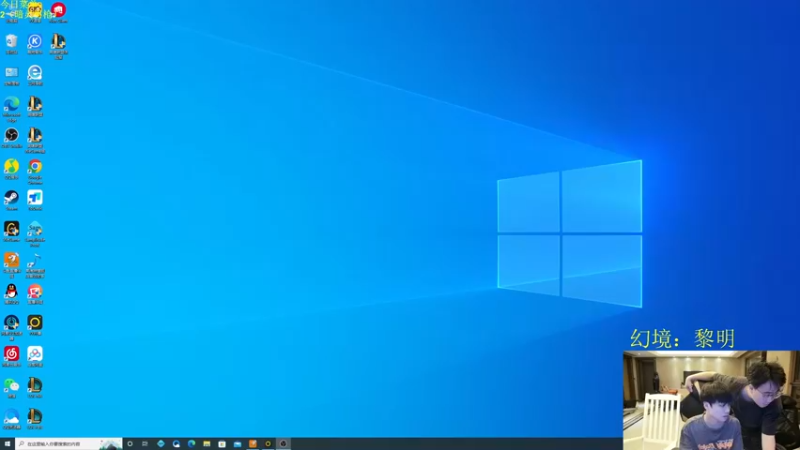Viewport: 800px width, 450px height.
Task: Open Task View on the taskbar
Action: 145,444
